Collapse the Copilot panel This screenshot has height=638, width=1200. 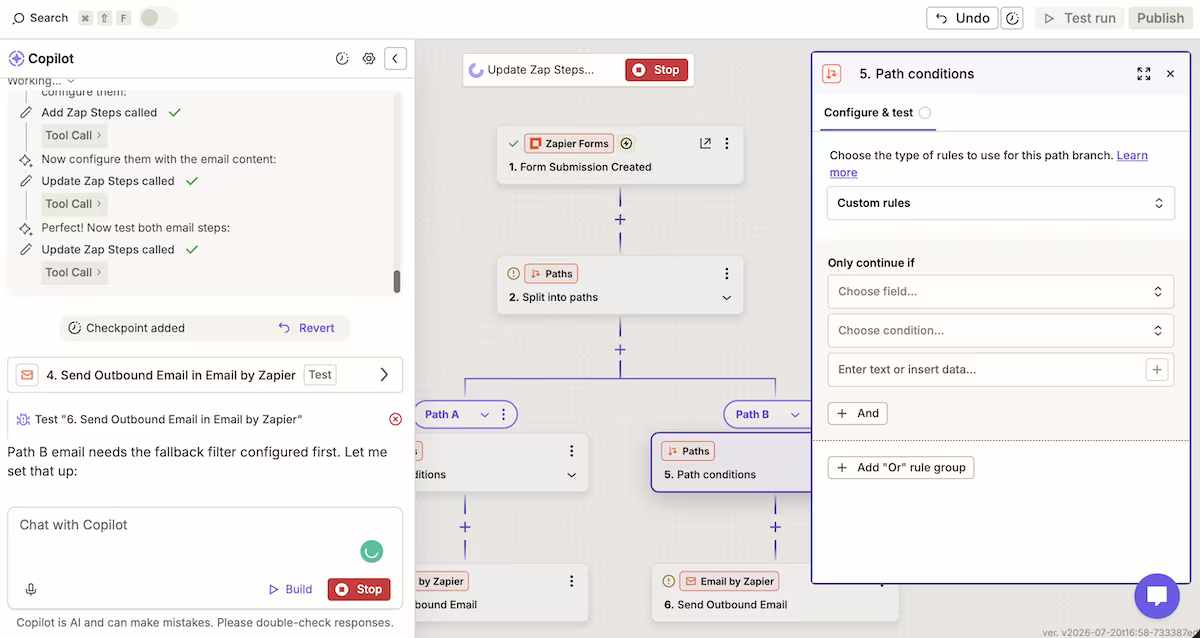coord(396,59)
